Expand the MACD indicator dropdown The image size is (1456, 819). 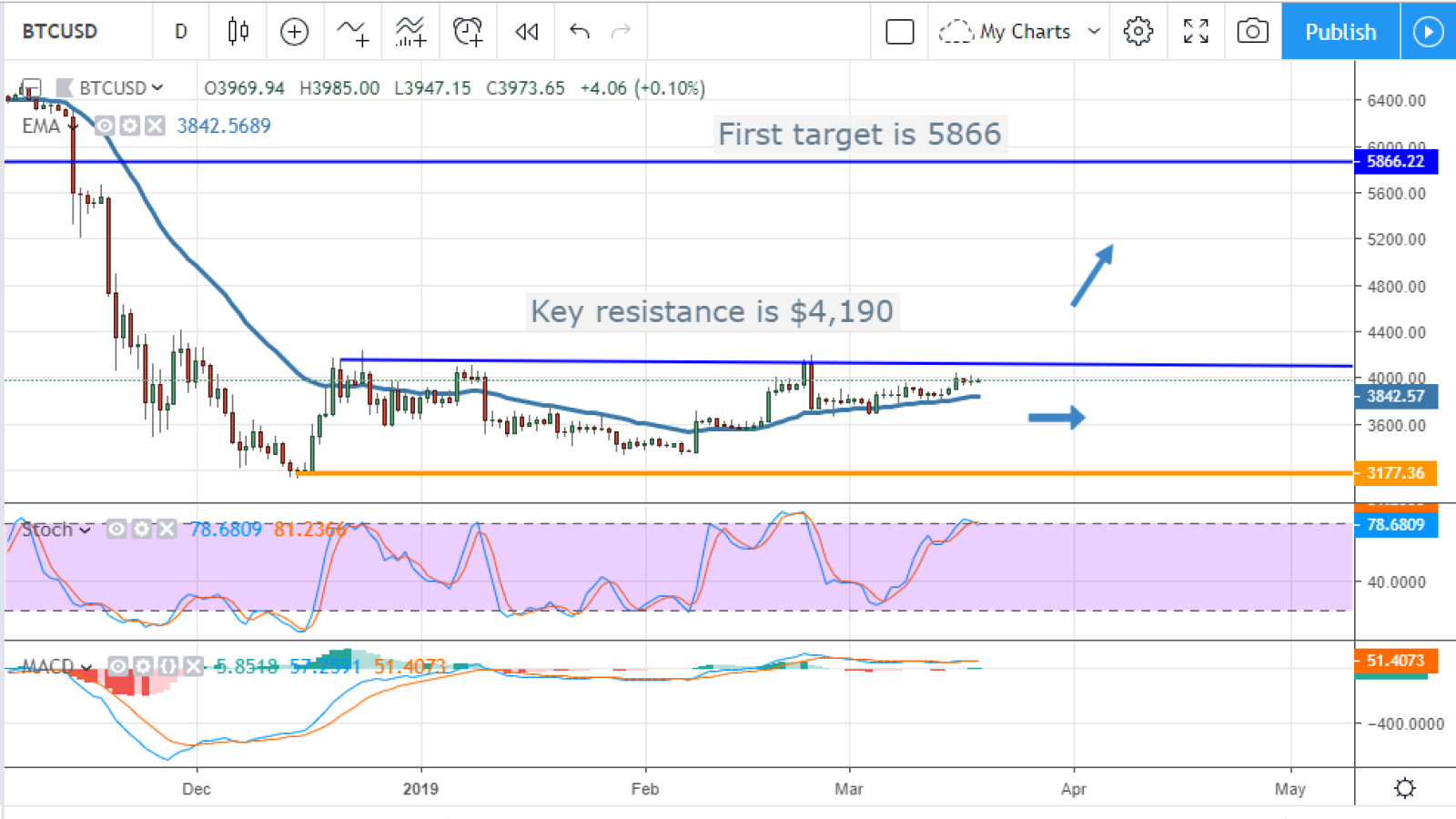point(86,667)
